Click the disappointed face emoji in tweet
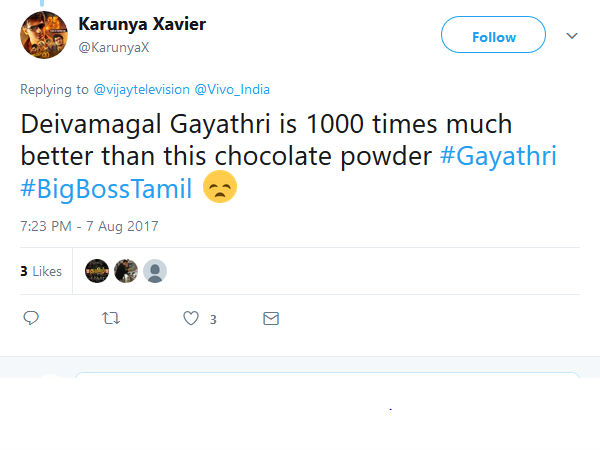The image size is (600, 450). click(x=219, y=187)
